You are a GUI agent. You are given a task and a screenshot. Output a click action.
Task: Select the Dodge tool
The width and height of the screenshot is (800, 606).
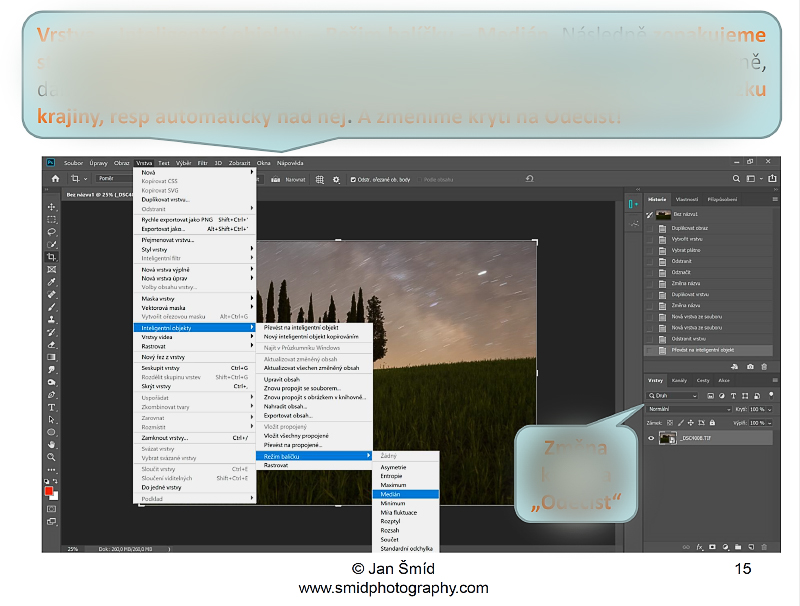click(52, 382)
